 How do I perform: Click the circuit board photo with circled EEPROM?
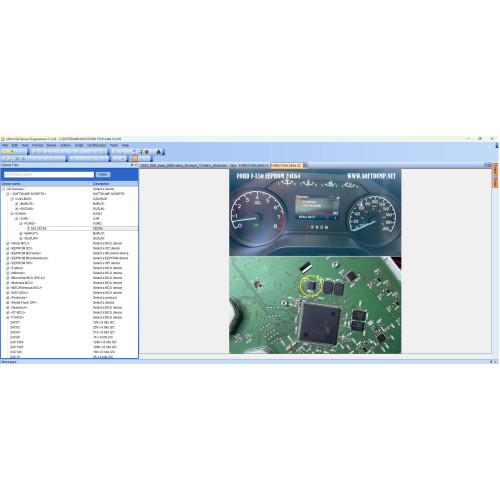[x=315, y=305]
